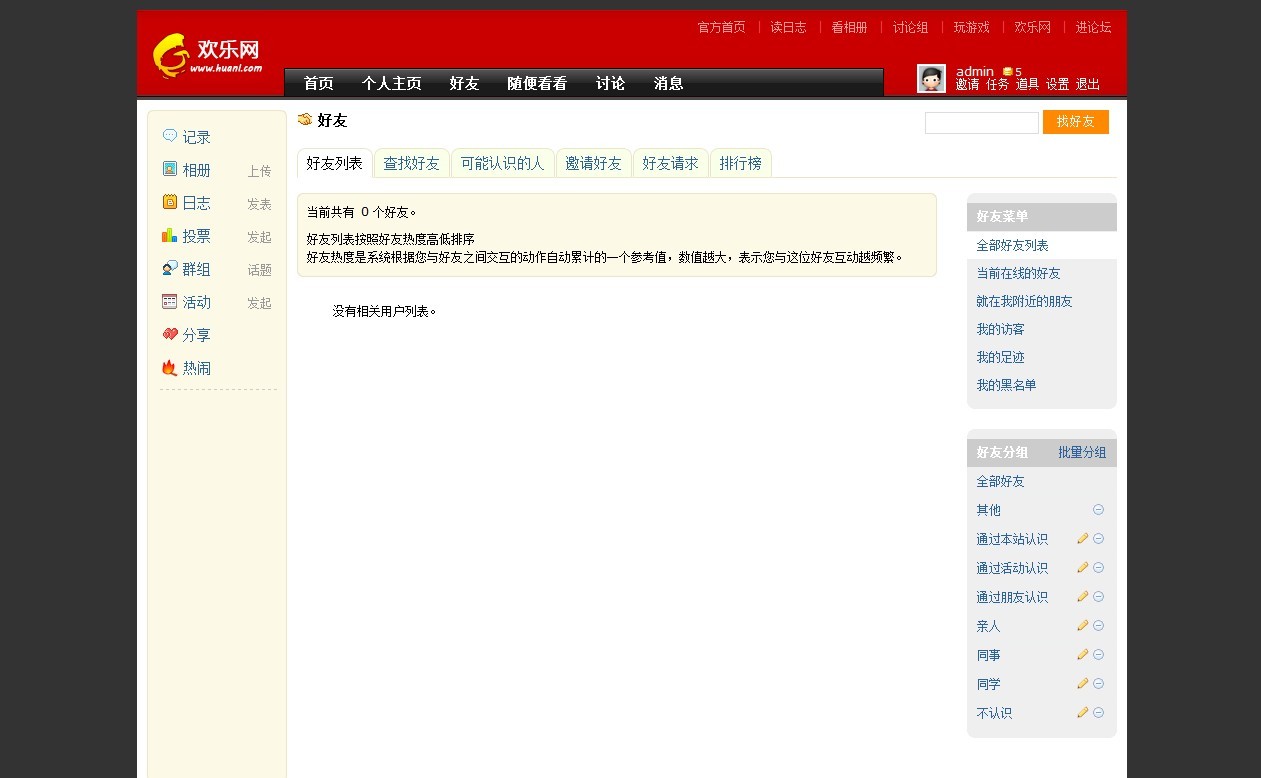Edit the 亲人 group with pencil icon
The width and height of the screenshot is (1261, 778).
pos(1082,625)
